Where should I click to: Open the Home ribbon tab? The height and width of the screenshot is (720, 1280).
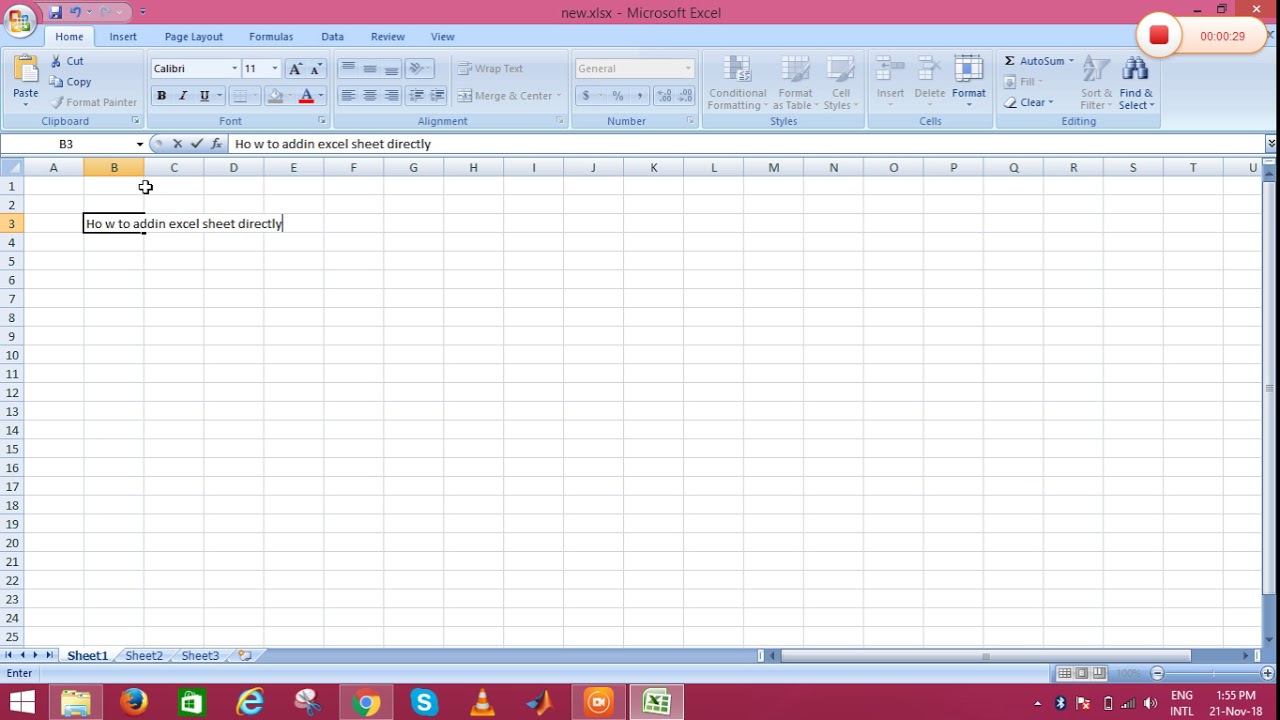tap(69, 36)
